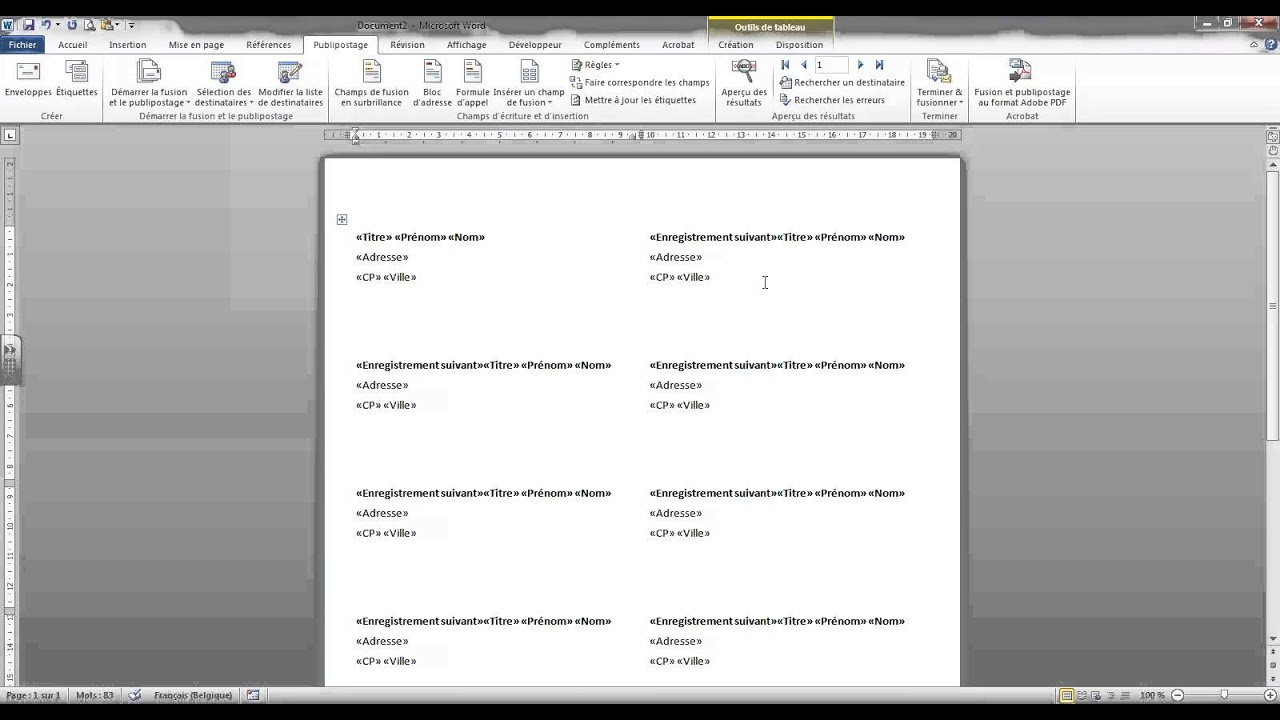Go to previous record arrow
Image resolution: width=1280 pixels, height=720 pixels.
coord(803,65)
